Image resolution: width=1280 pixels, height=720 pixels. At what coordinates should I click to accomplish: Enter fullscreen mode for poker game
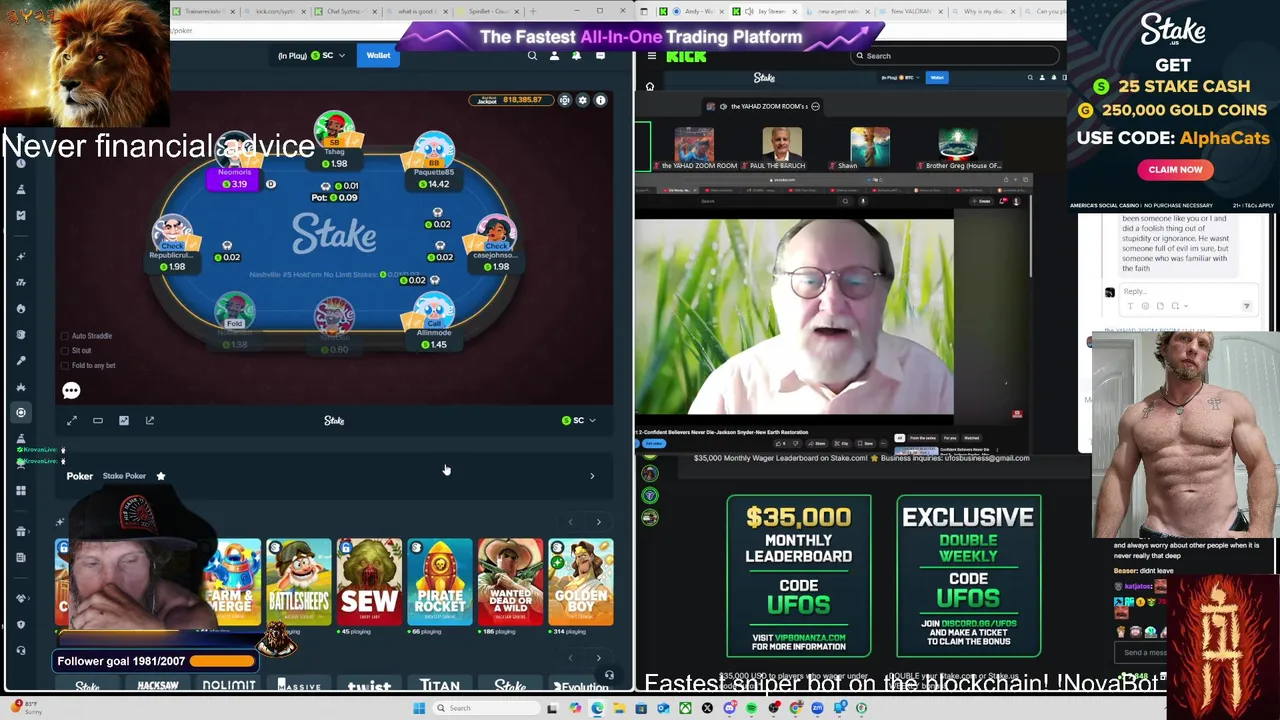click(x=72, y=421)
